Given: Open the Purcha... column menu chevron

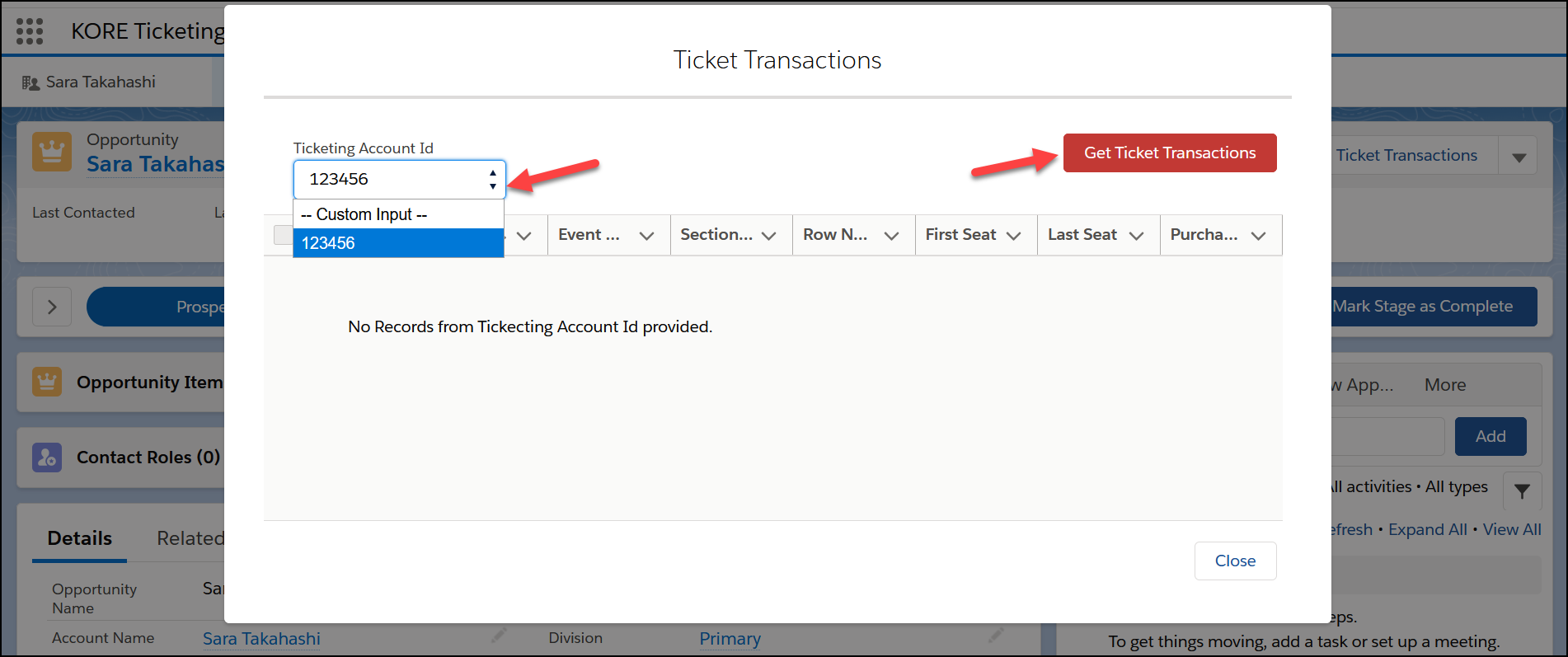Looking at the screenshot, I should coord(1259,236).
